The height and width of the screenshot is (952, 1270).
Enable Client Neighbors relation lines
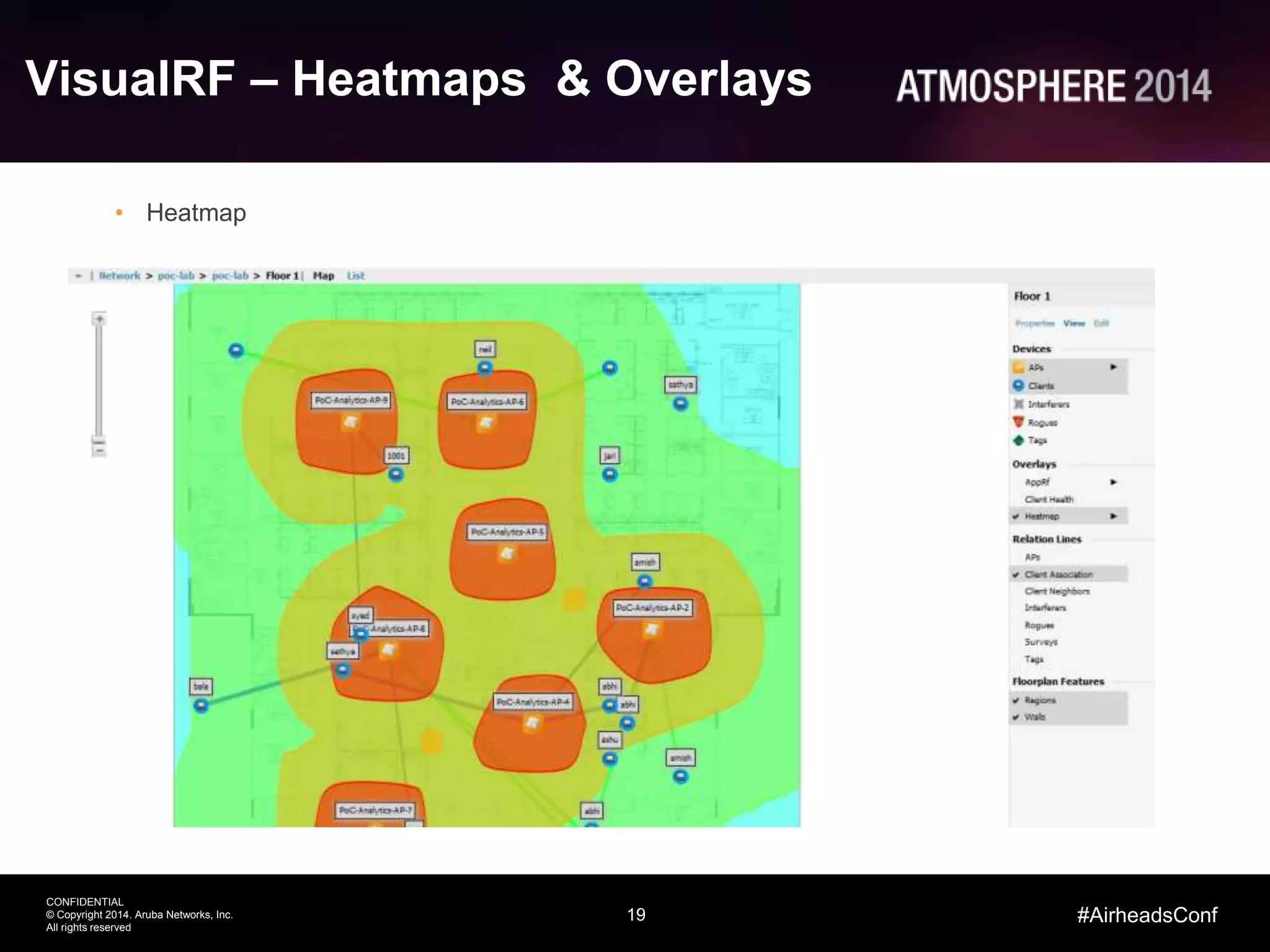click(x=1057, y=591)
